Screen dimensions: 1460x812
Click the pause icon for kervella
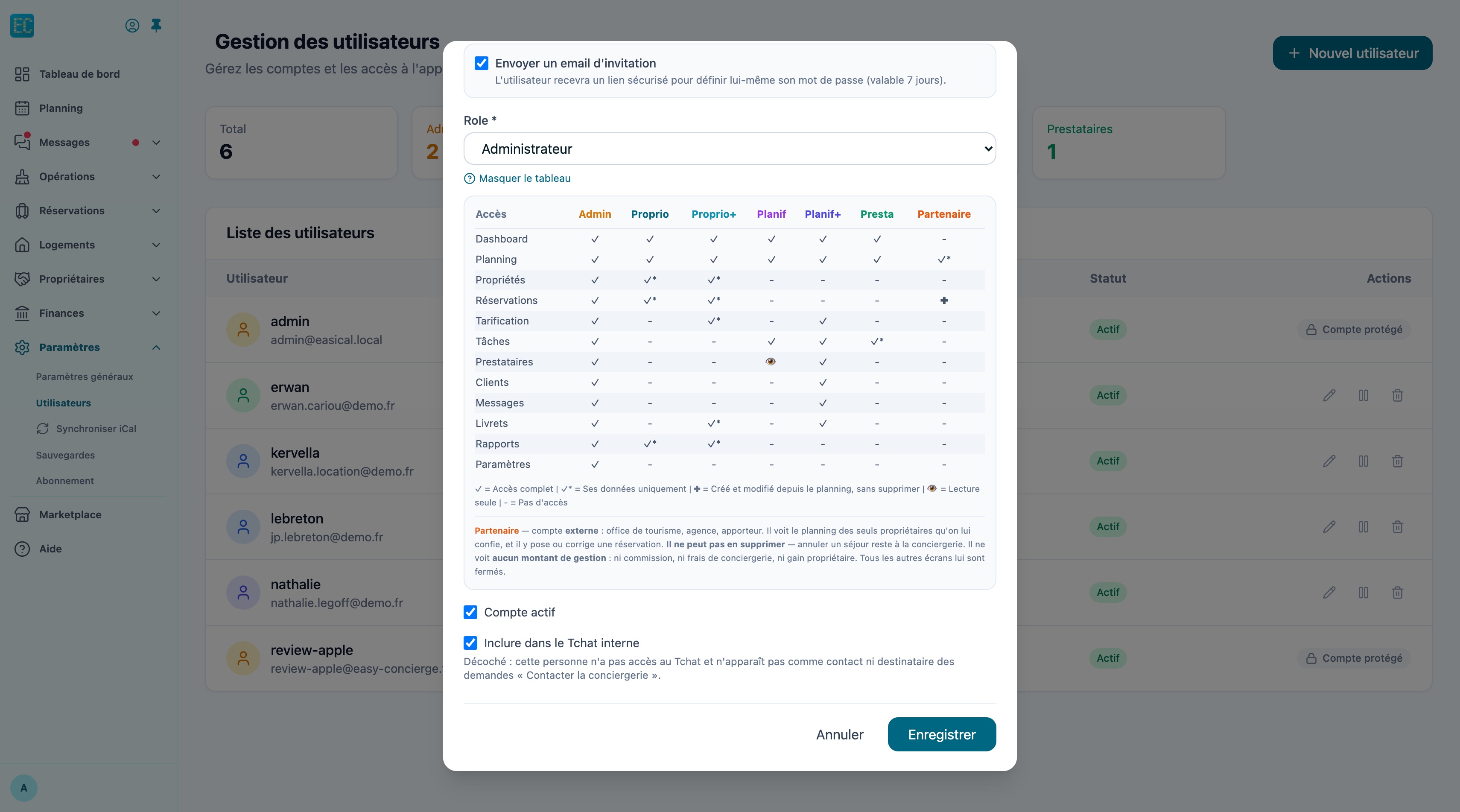[1363, 461]
